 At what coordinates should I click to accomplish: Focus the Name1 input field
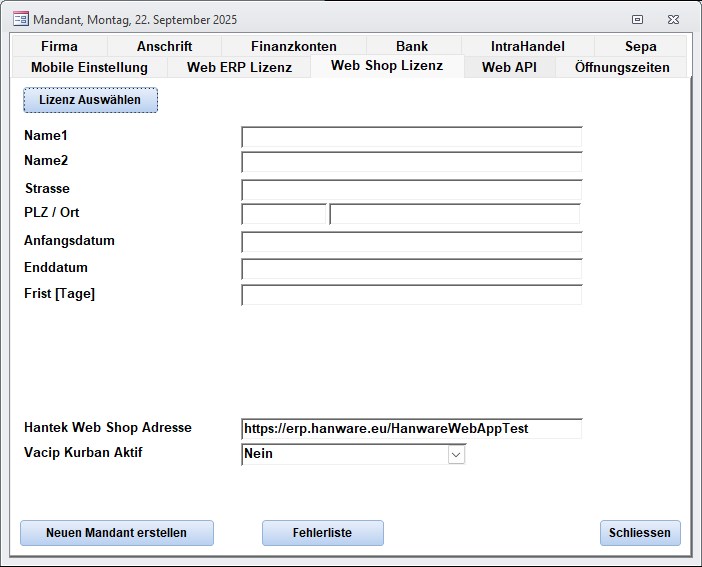pyautogui.click(x=411, y=137)
